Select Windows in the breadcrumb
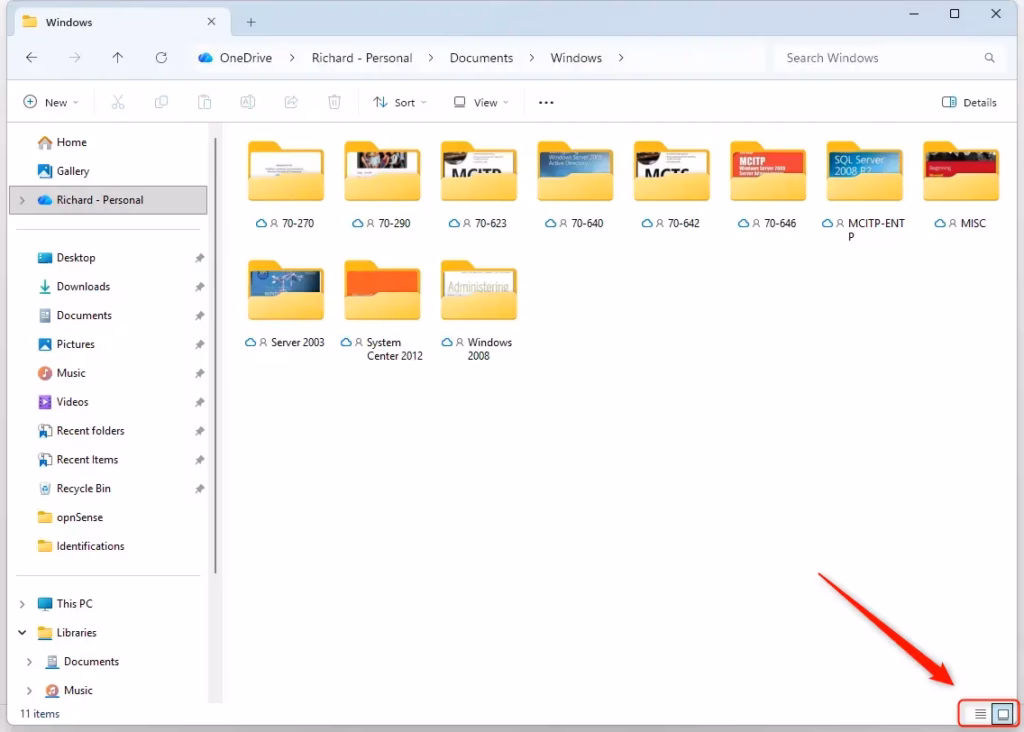Viewport: 1024px width, 732px height. [x=576, y=57]
